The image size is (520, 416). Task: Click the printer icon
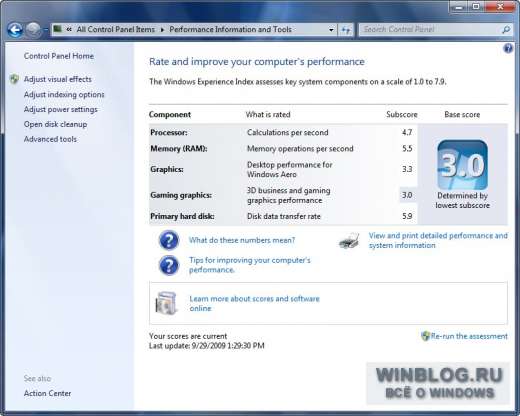[349, 241]
